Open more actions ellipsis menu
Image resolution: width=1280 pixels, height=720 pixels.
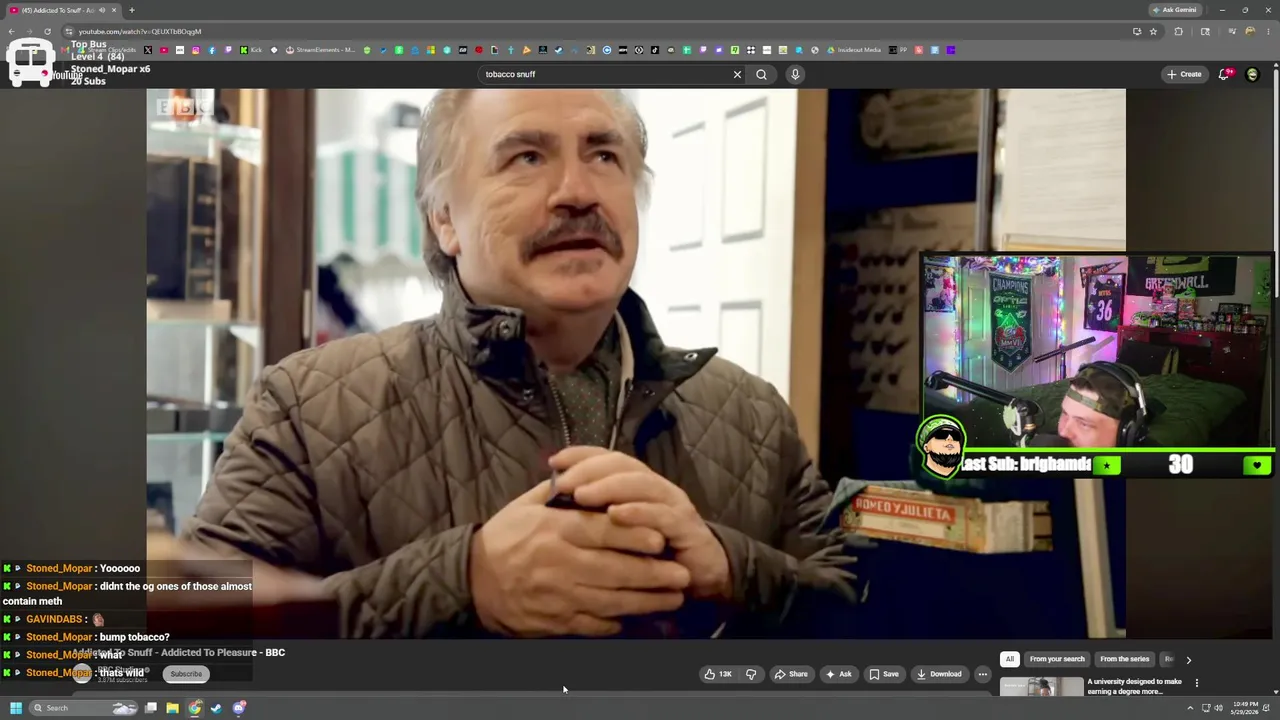tap(982, 674)
